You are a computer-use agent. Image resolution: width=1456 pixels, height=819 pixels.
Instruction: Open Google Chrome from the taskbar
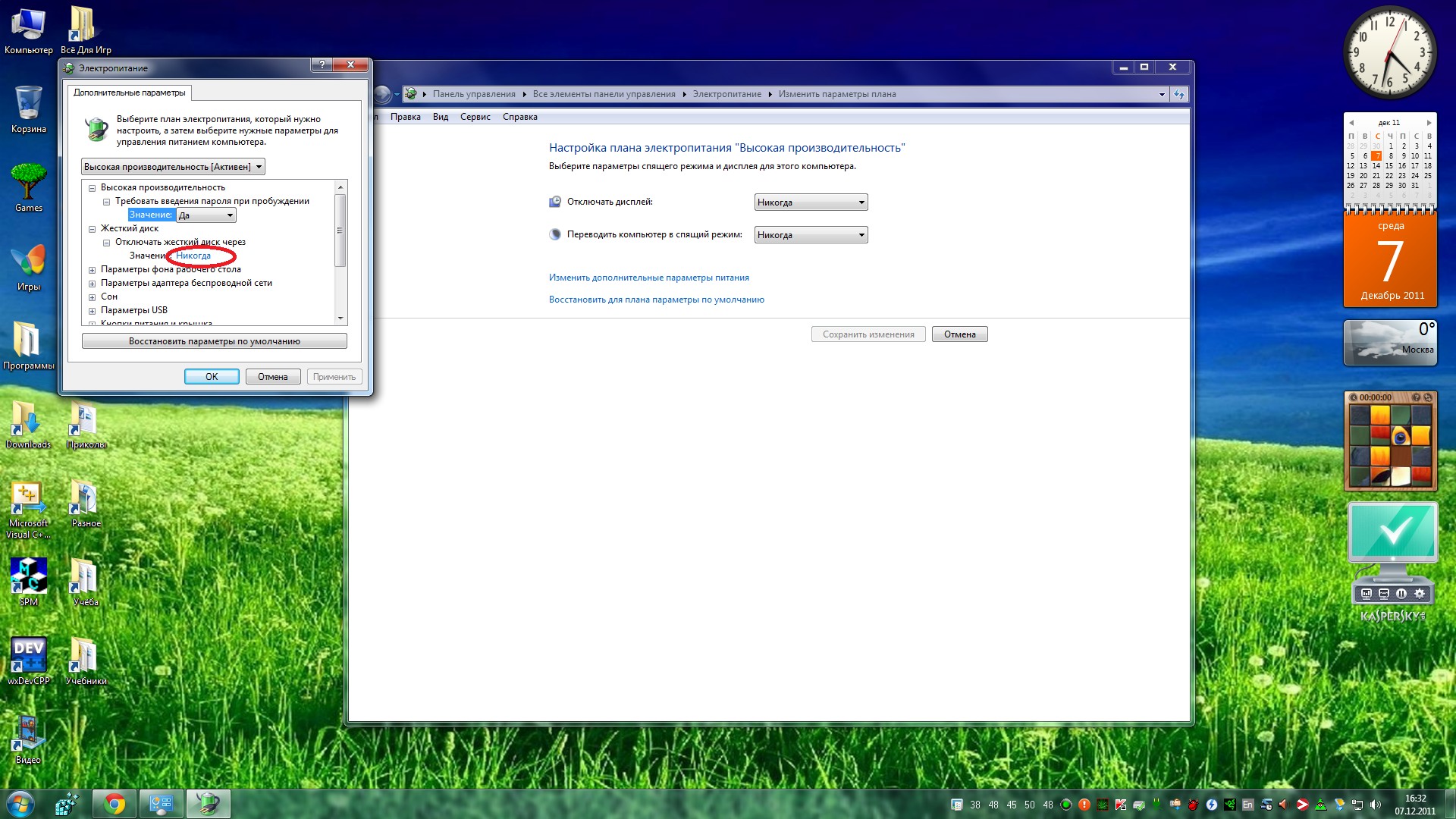pos(115,804)
